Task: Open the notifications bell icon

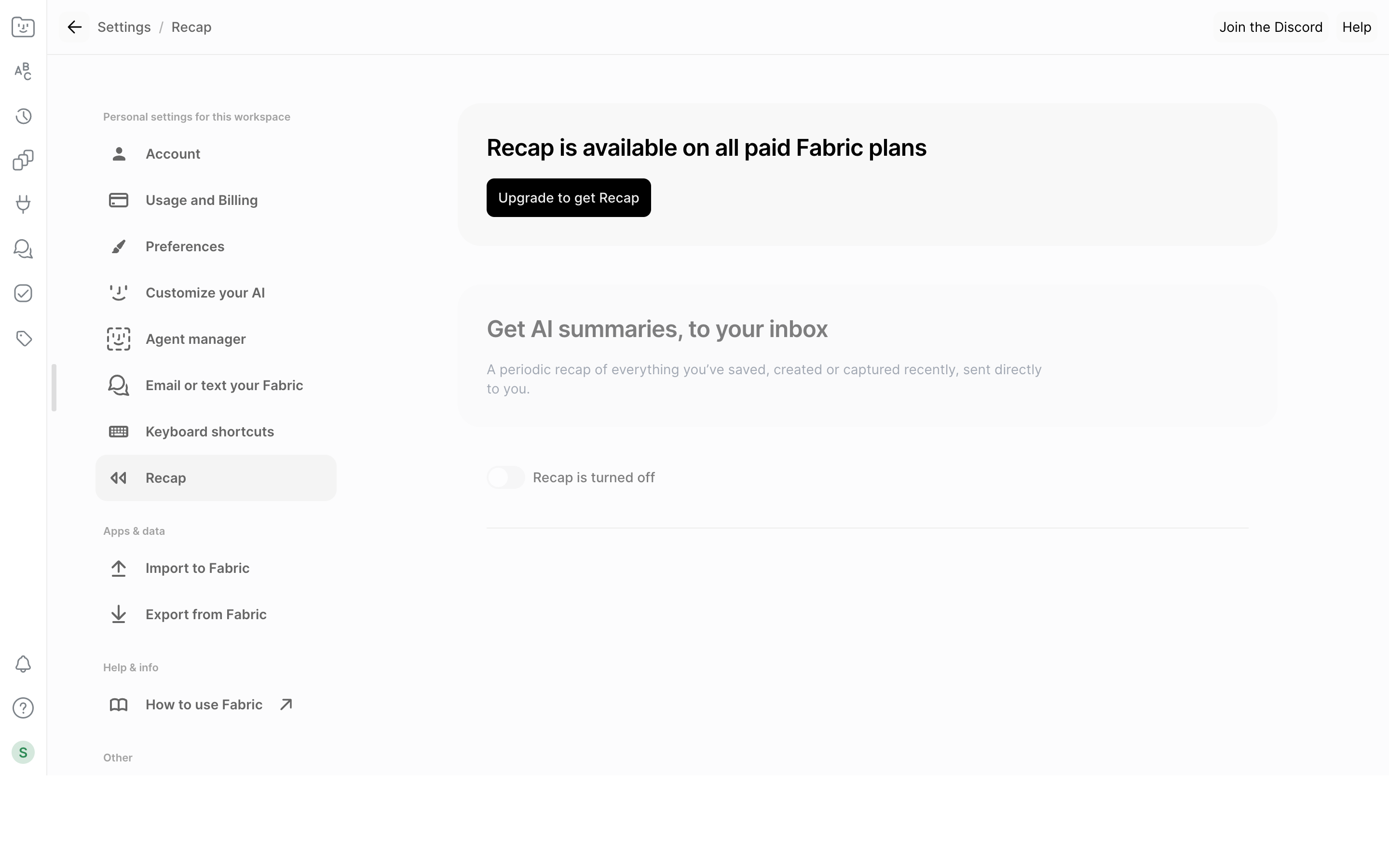Action: point(23,664)
